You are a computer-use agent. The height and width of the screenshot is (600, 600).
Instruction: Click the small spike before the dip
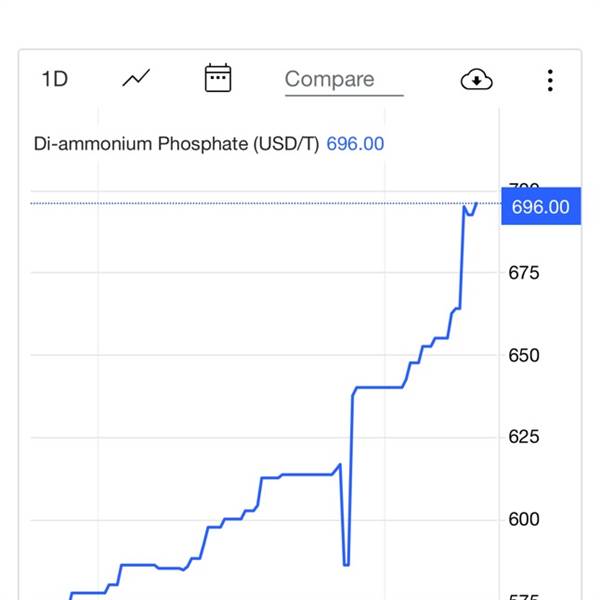click(340, 465)
